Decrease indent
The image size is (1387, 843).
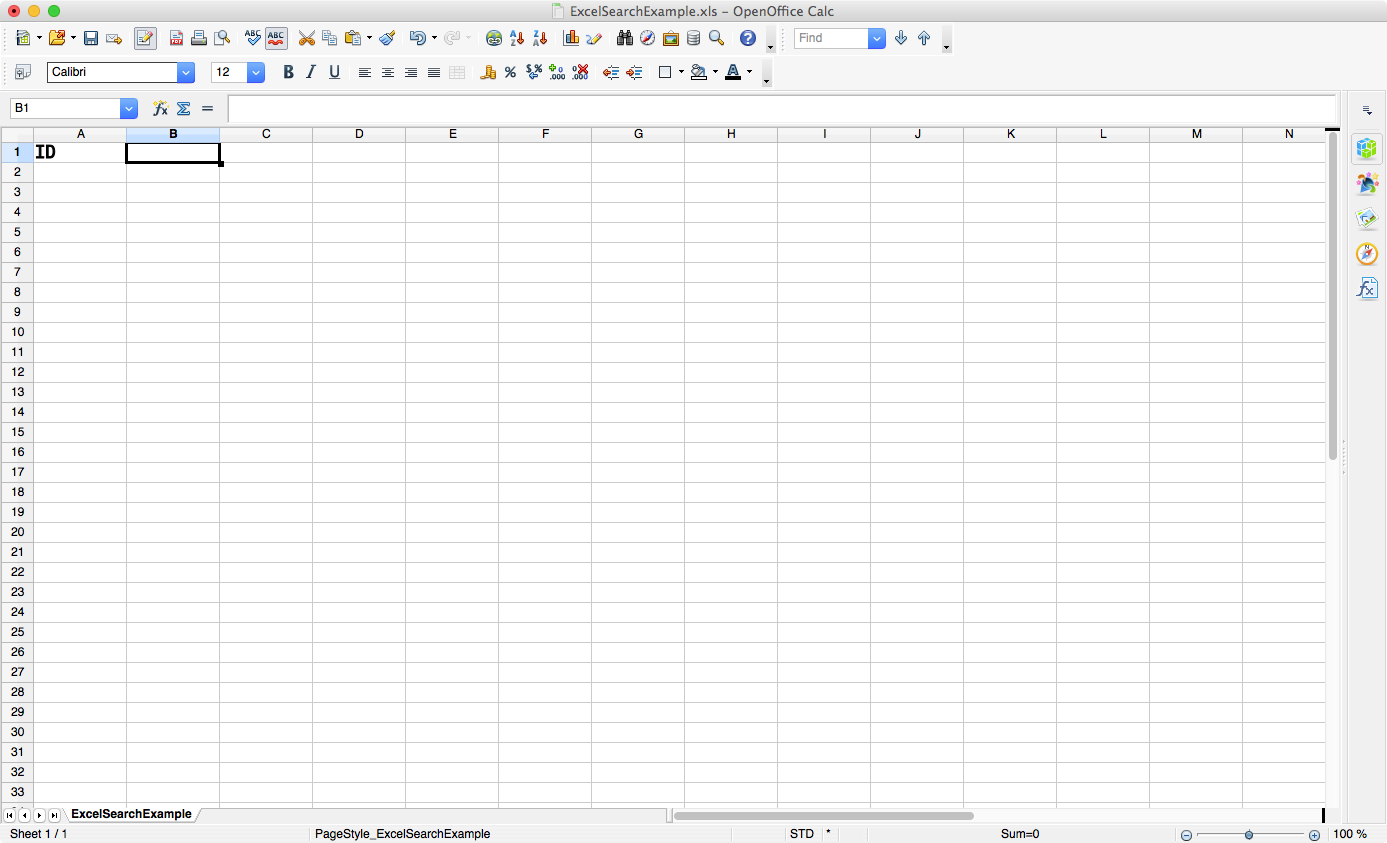point(610,72)
